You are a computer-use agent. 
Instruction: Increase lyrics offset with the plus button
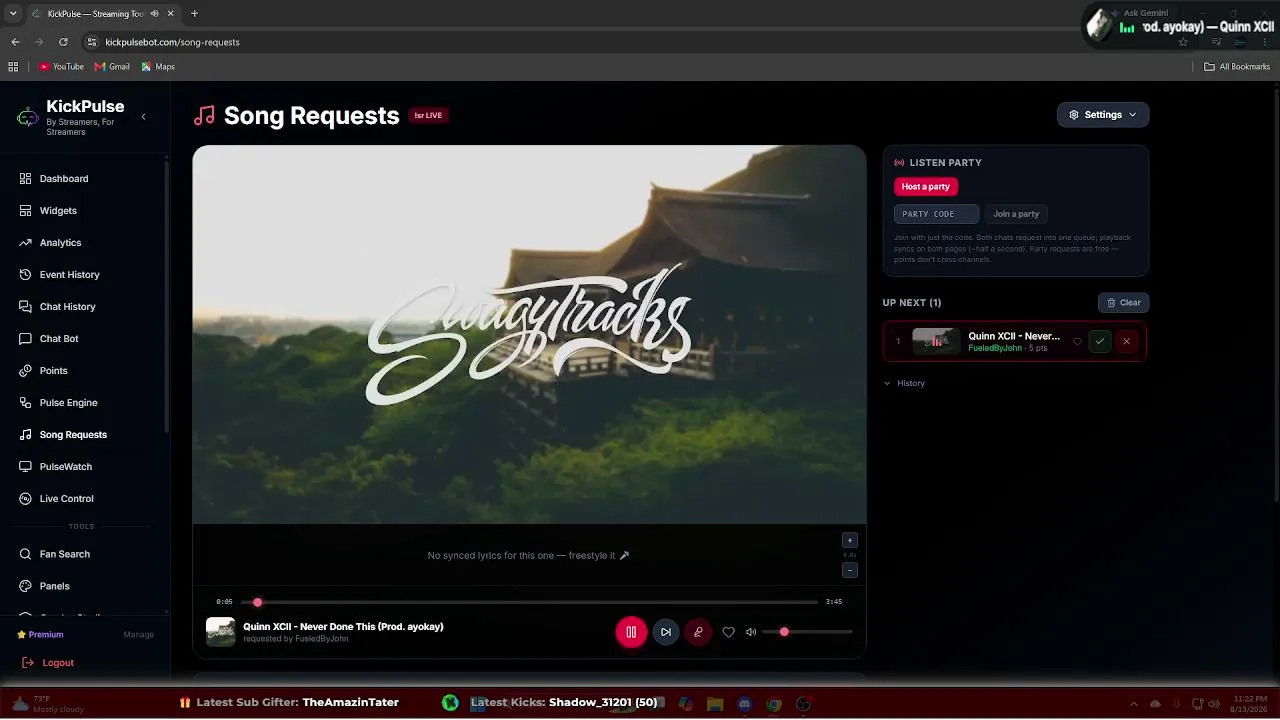click(850, 541)
